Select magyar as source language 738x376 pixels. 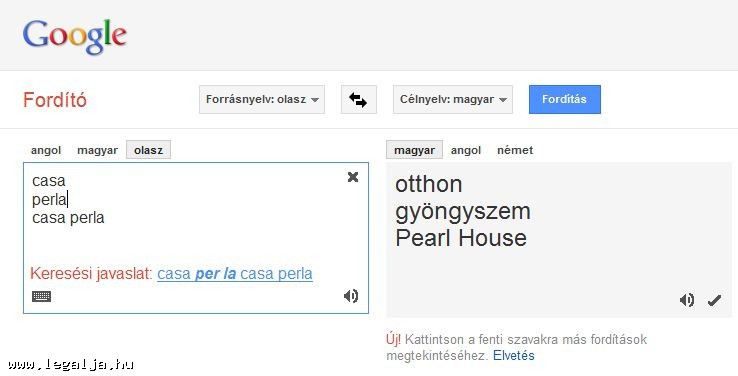click(x=97, y=150)
